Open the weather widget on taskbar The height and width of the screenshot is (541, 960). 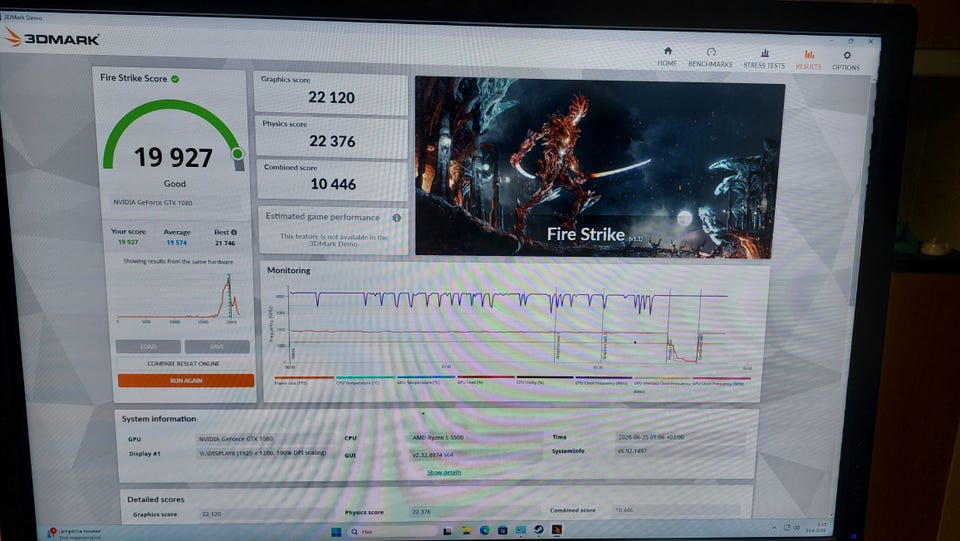[x=75, y=534]
